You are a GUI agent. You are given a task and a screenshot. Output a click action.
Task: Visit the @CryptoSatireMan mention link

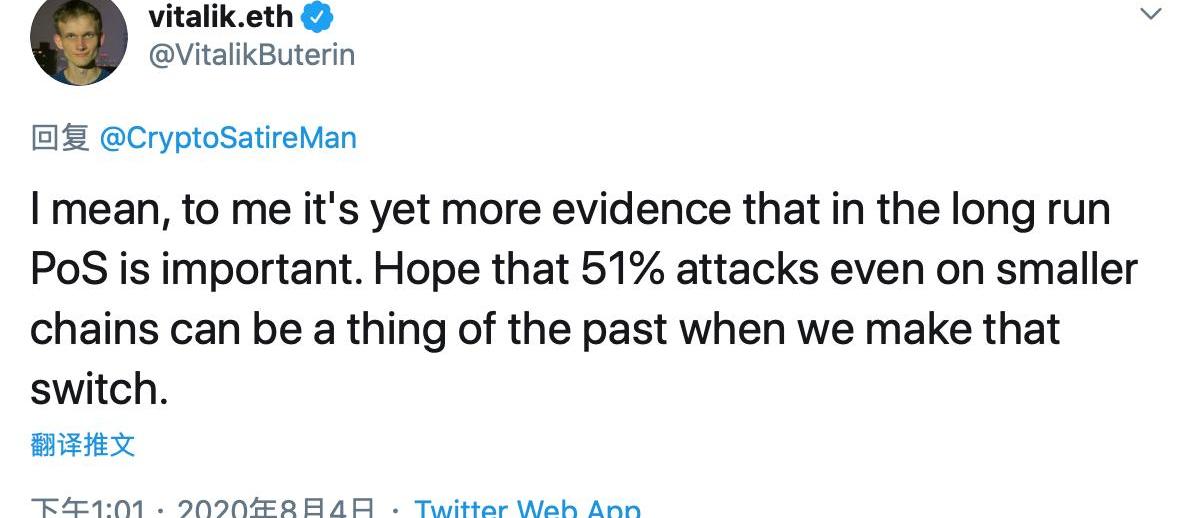[228, 138]
